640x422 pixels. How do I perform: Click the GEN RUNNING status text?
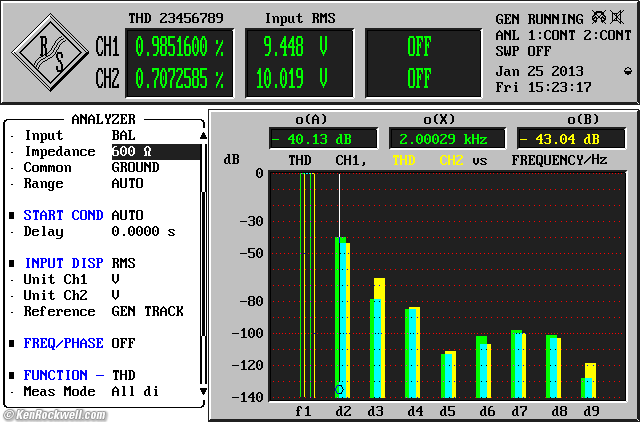point(539,19)
